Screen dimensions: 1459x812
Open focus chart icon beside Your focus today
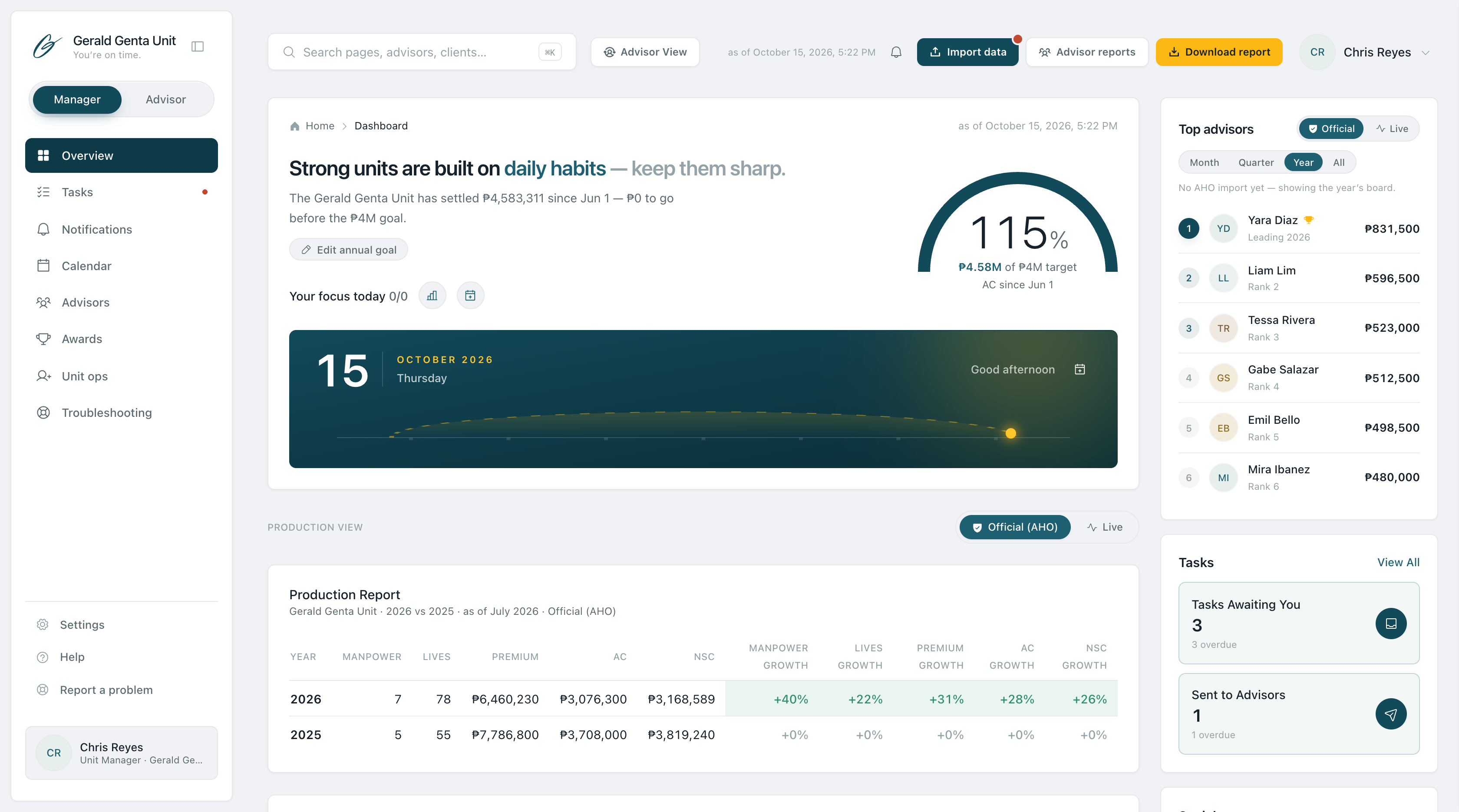(432, 296)
